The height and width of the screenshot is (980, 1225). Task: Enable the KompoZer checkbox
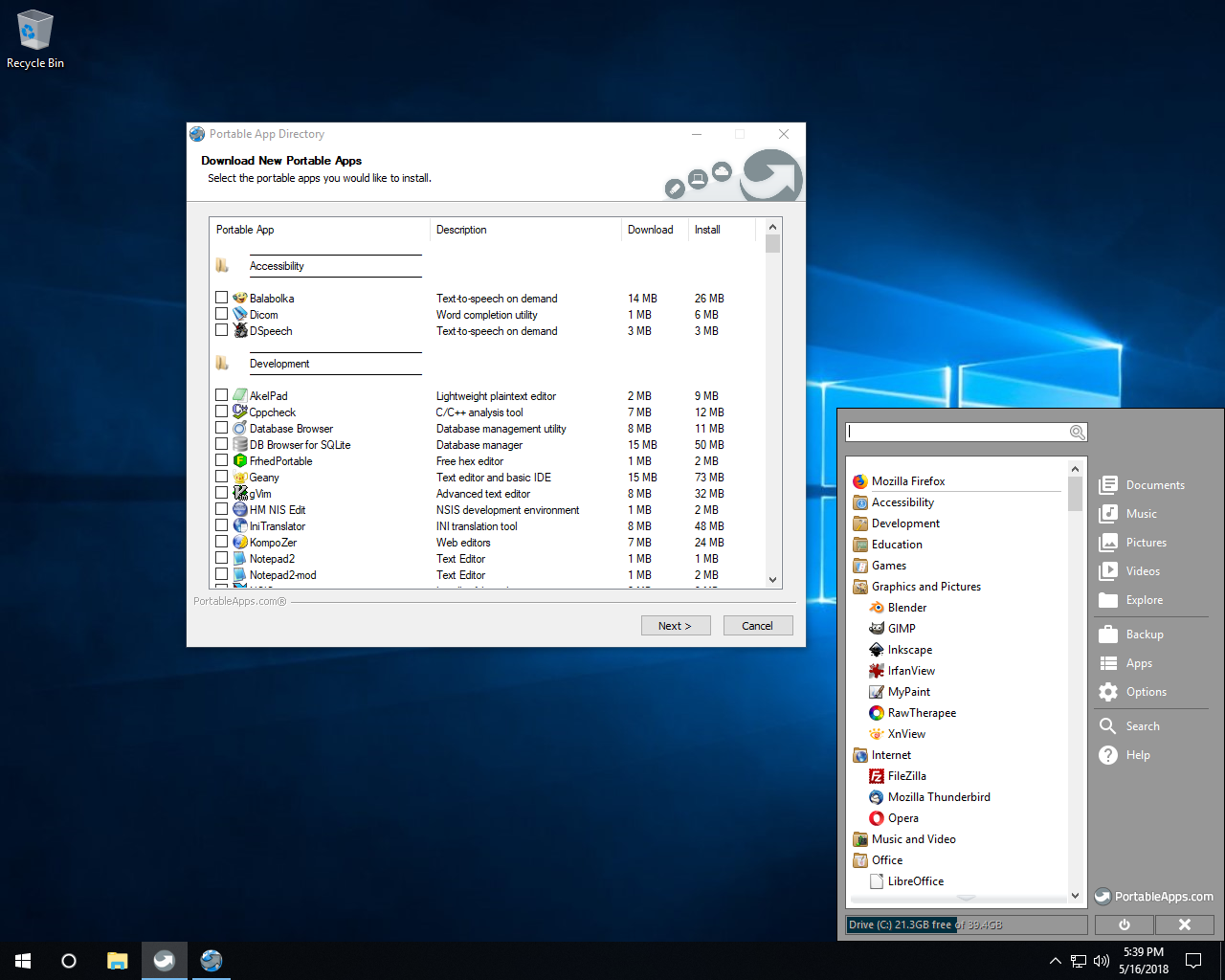[x=222, y=542]
